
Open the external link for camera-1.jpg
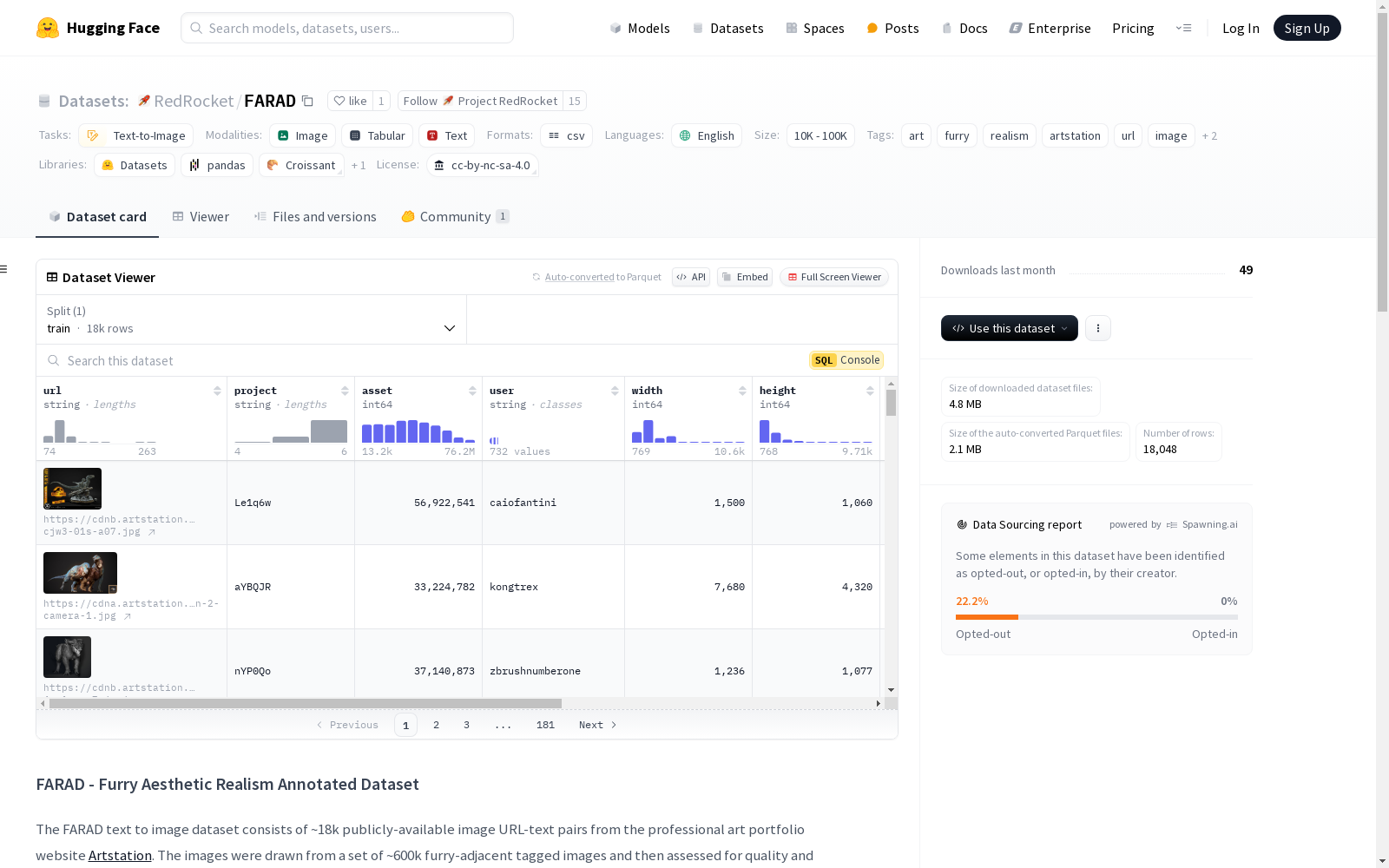pyautogui.click(x=128, y=616)
